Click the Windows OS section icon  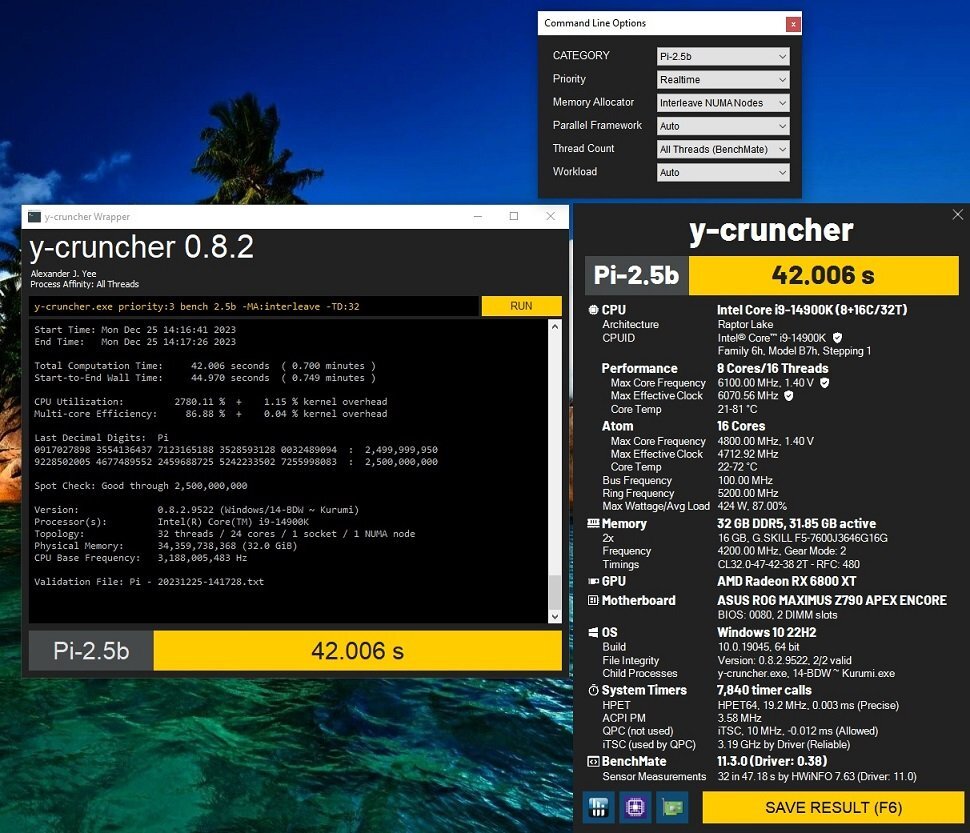[593, 632]
